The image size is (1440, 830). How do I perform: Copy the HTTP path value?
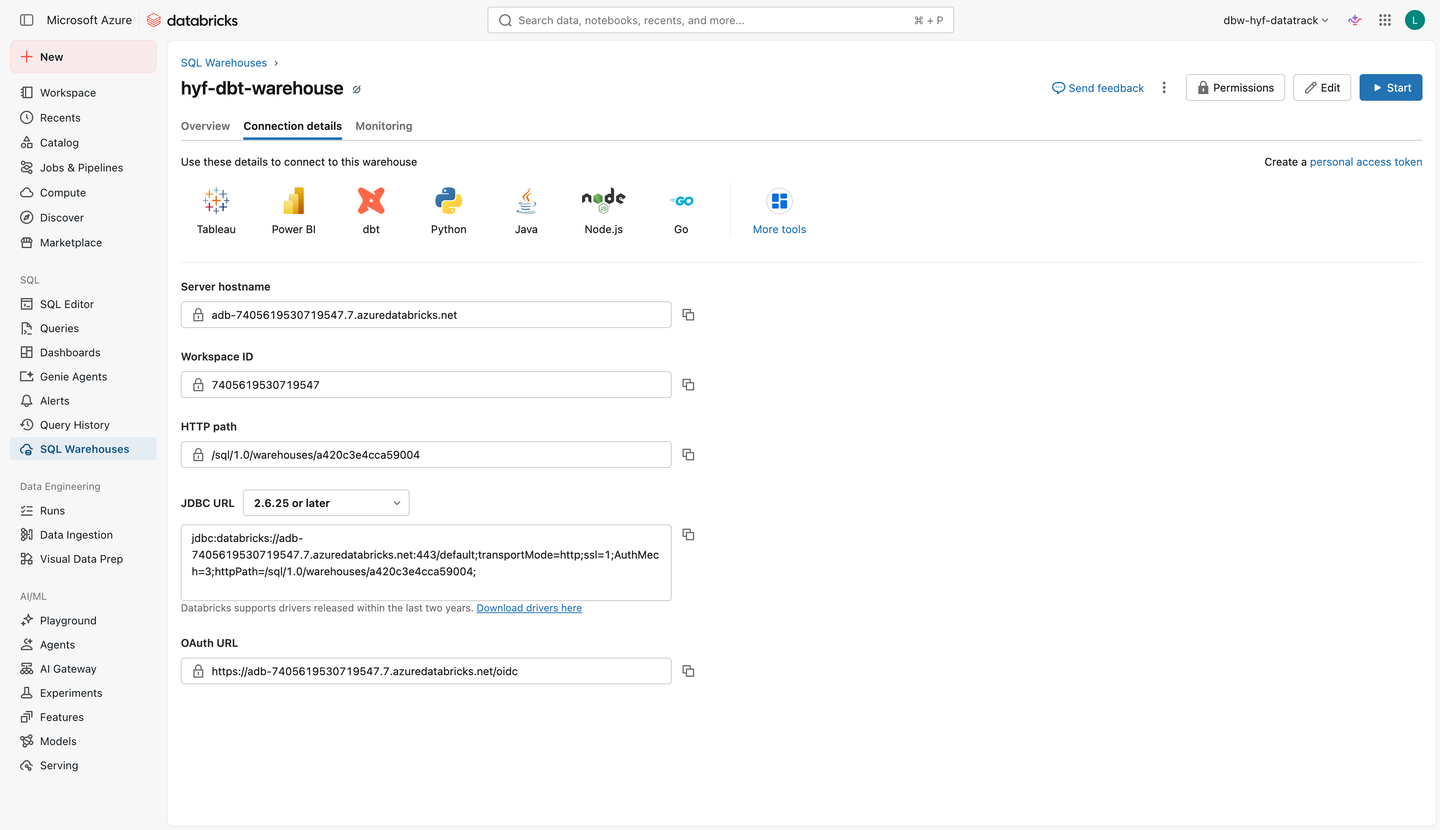click(x=688, y=455)
